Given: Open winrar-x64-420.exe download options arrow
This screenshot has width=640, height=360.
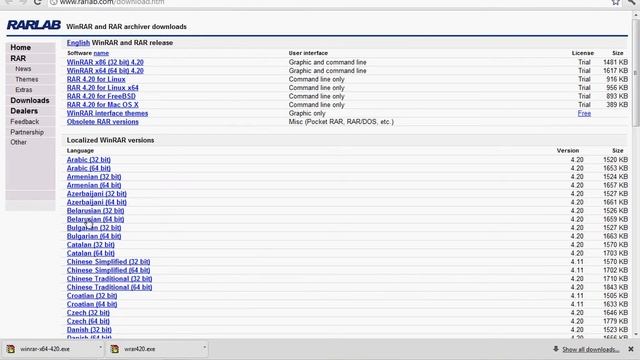Looking at the screenshot, I should coord(100,348).
